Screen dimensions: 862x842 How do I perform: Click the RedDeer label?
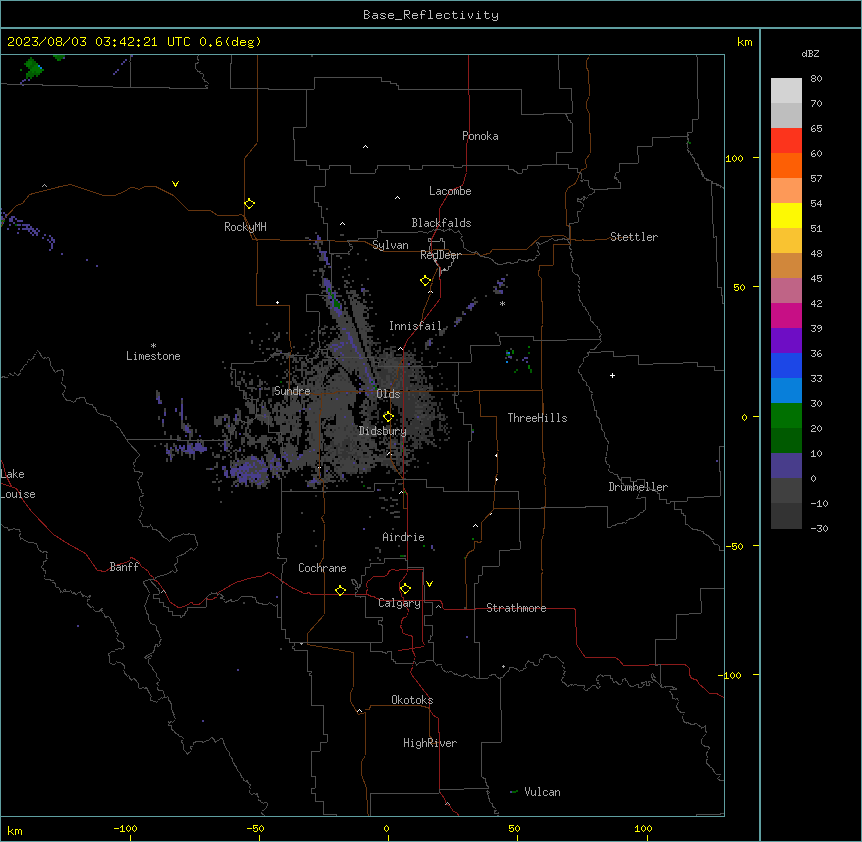(x=440, y=255)
